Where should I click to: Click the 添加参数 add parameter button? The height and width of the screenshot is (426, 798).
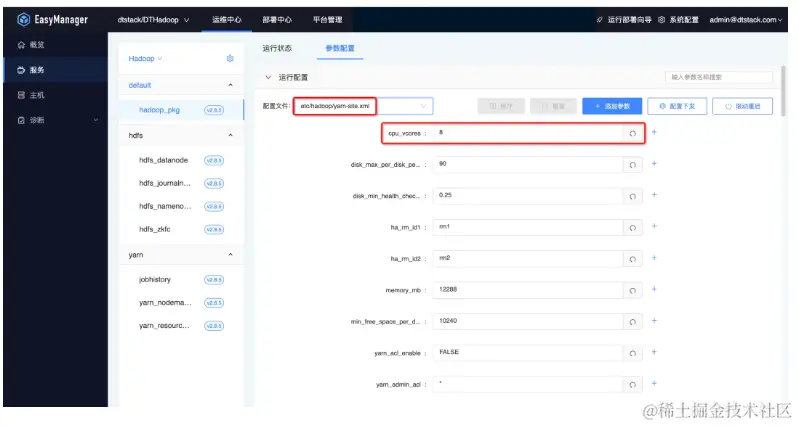612,106
